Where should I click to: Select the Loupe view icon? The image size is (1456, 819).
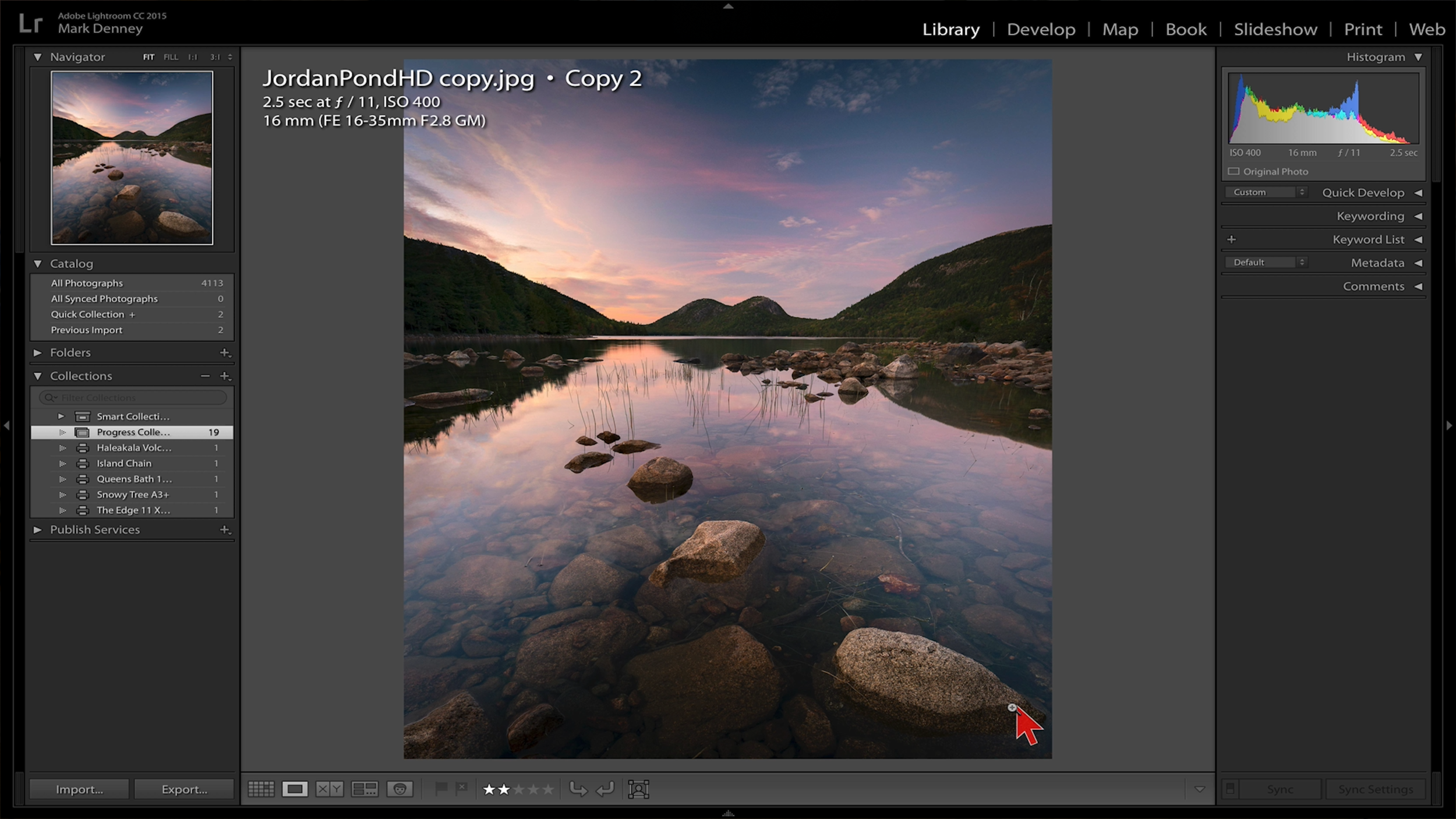tap(295, 789)
